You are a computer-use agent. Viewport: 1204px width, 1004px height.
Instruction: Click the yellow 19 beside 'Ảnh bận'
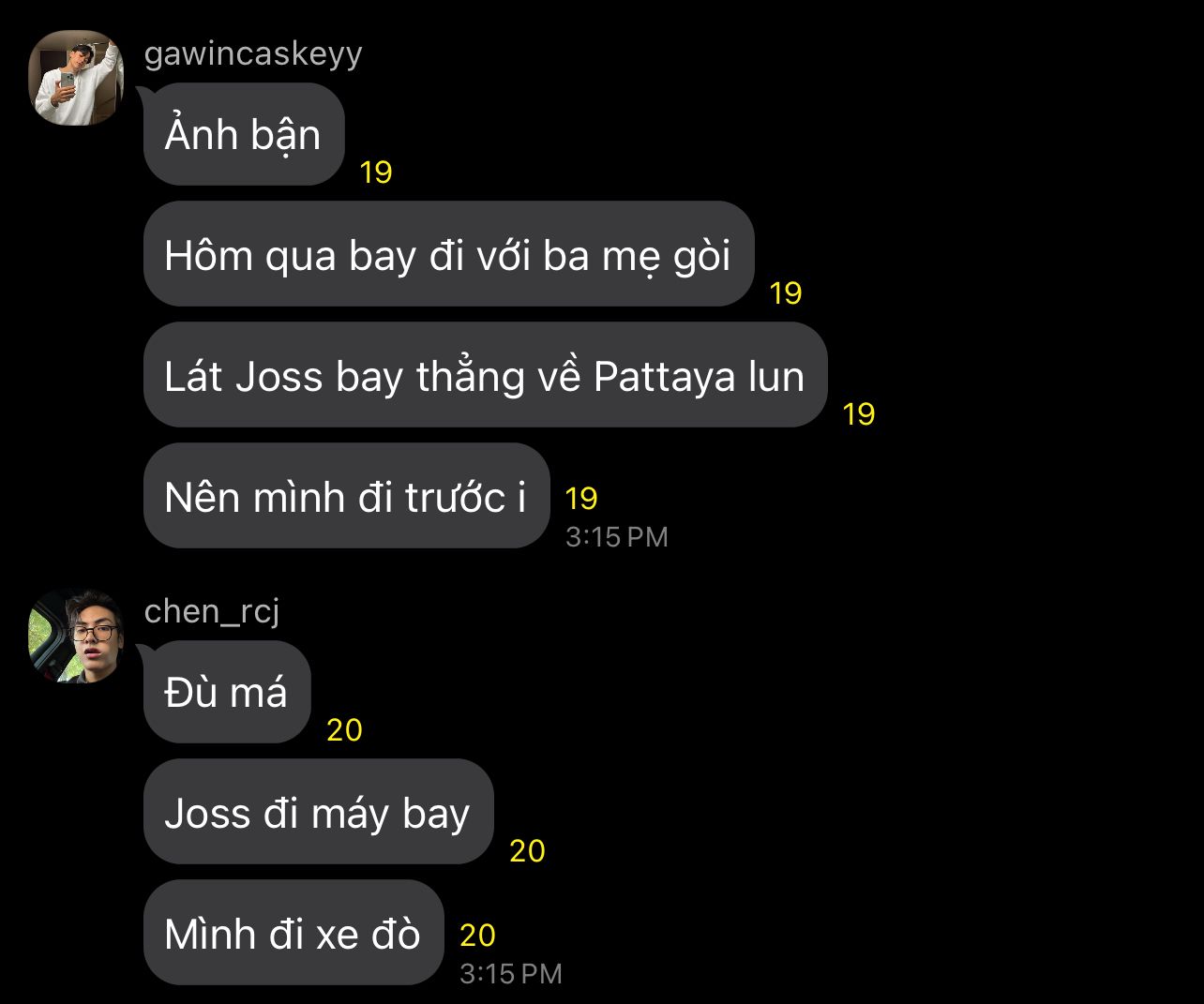[376, 172]
